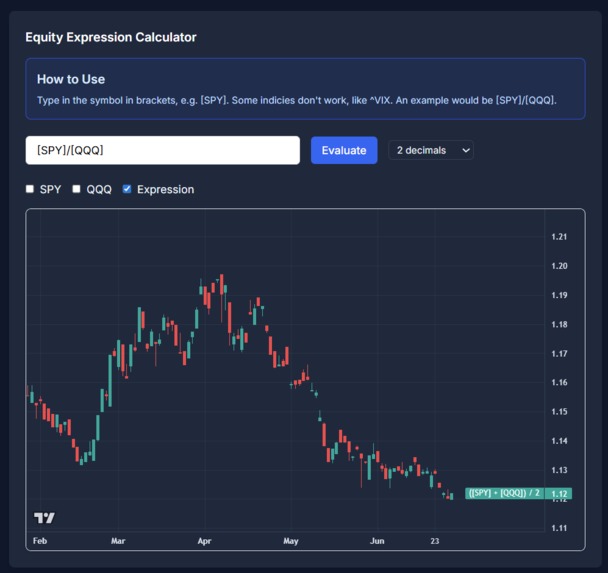Click the May label on time axis
This screenshot has height=573, width=608.
pos(291,541)
